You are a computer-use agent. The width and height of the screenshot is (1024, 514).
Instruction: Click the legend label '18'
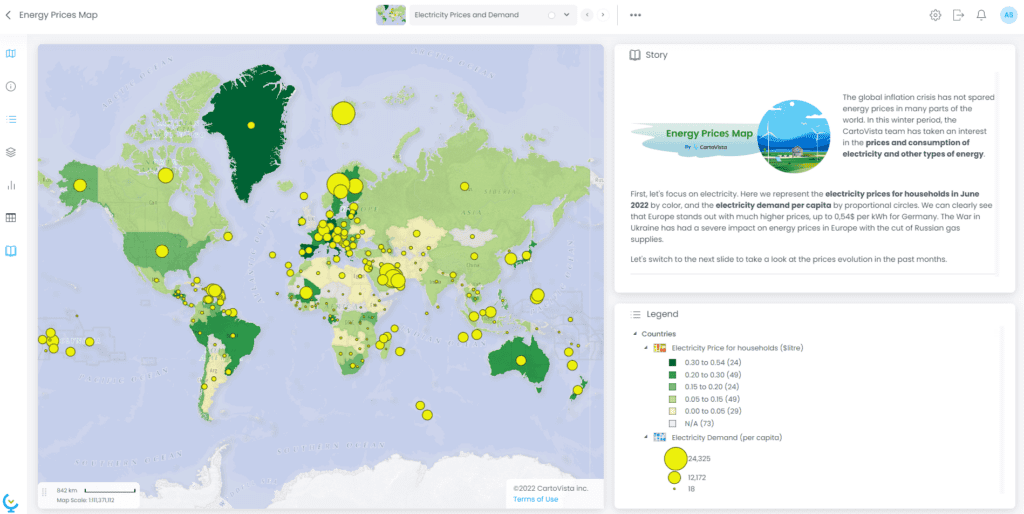coord(692,489)
